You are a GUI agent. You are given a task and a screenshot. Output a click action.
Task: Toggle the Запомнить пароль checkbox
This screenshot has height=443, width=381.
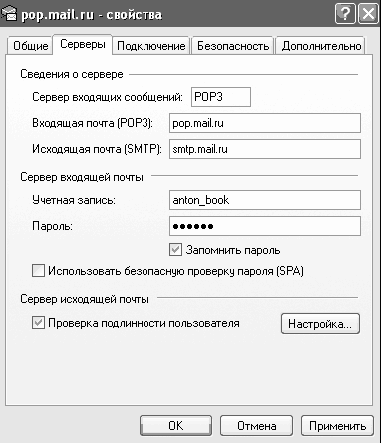(175, 250)
